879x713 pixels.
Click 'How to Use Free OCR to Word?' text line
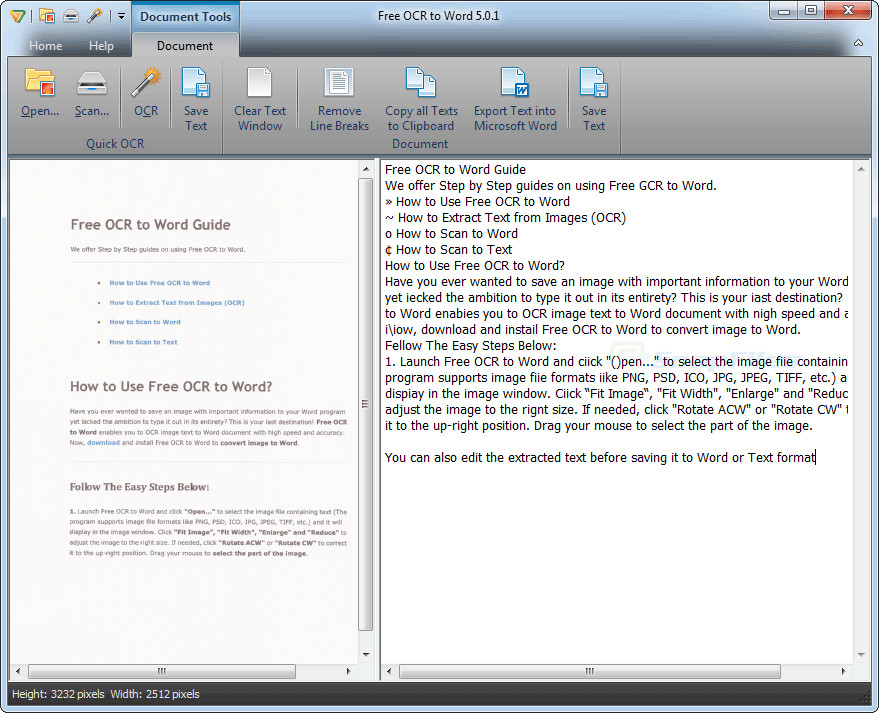(475, 266)
